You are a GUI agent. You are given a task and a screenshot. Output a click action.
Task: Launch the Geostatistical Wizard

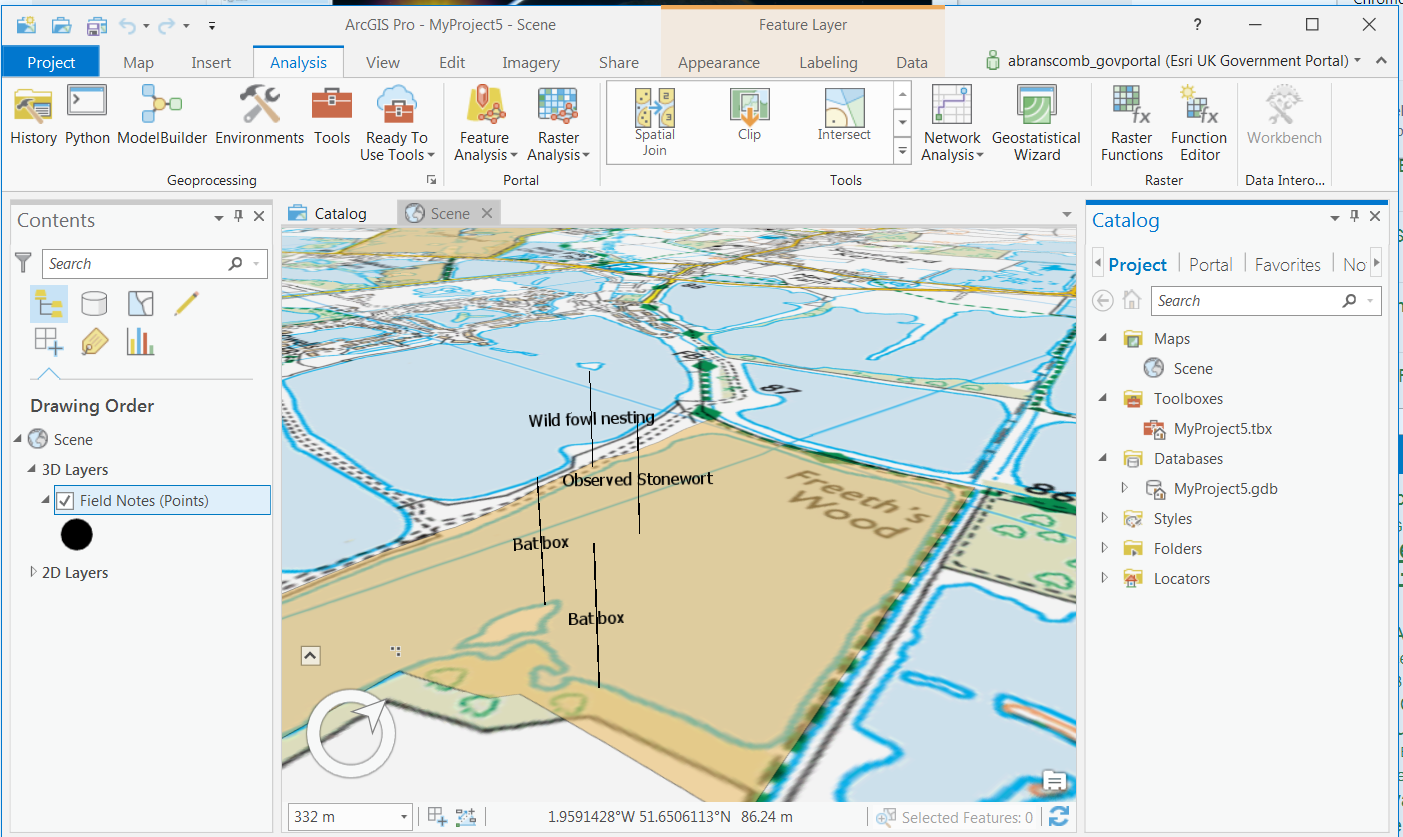[x=1036, y=124]
